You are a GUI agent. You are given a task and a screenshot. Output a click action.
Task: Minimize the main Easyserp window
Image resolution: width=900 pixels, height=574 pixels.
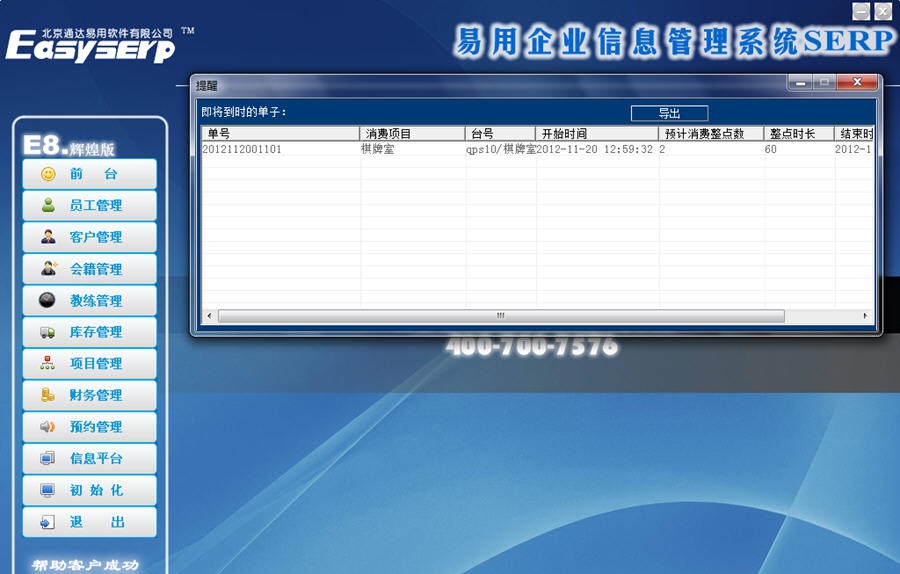(861, 11)
